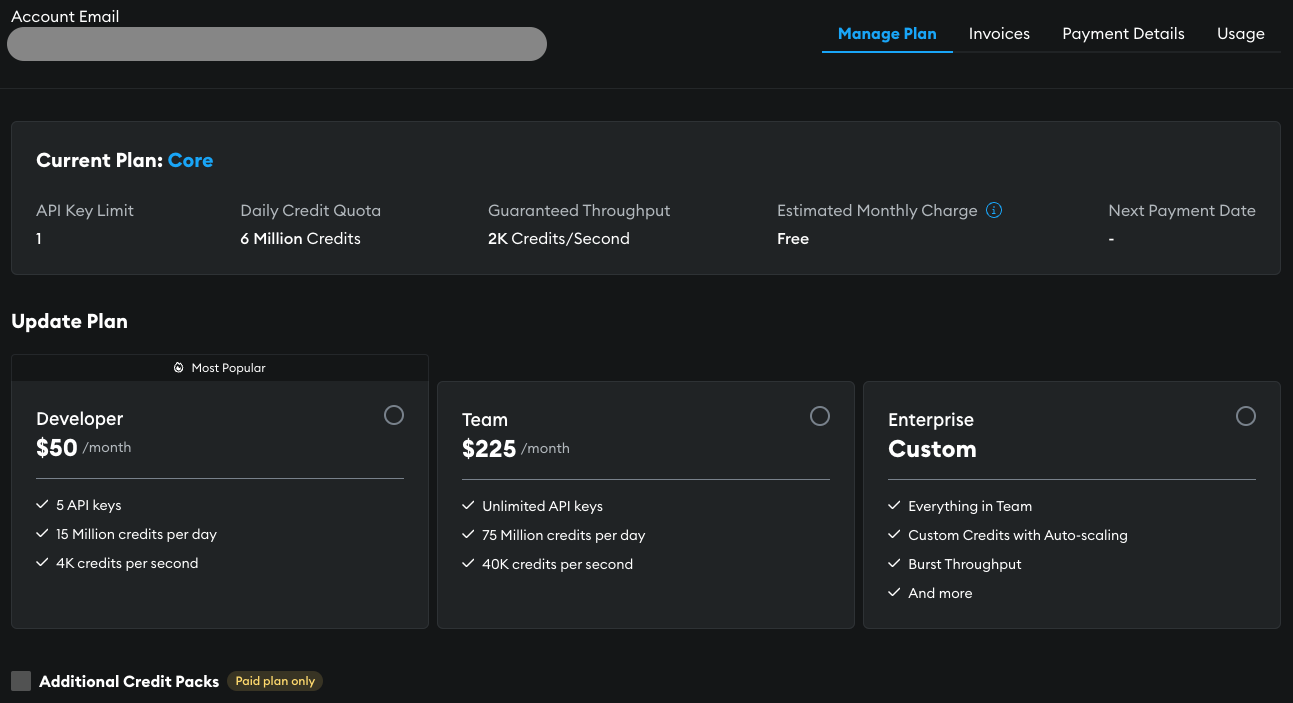Click checkmark next to Custom Credits with Auto-scaling
Viewport: 1293px width, 703px height.
(894, 535)
